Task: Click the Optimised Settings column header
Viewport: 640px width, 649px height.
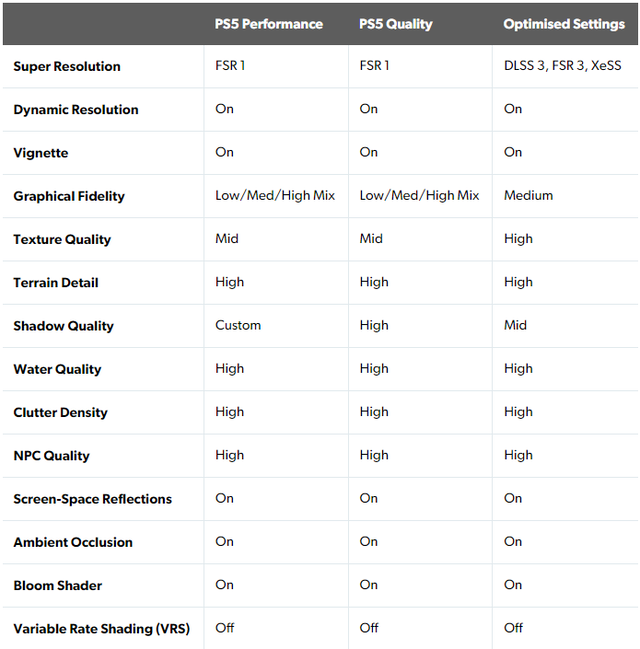Action: point(564,23)
